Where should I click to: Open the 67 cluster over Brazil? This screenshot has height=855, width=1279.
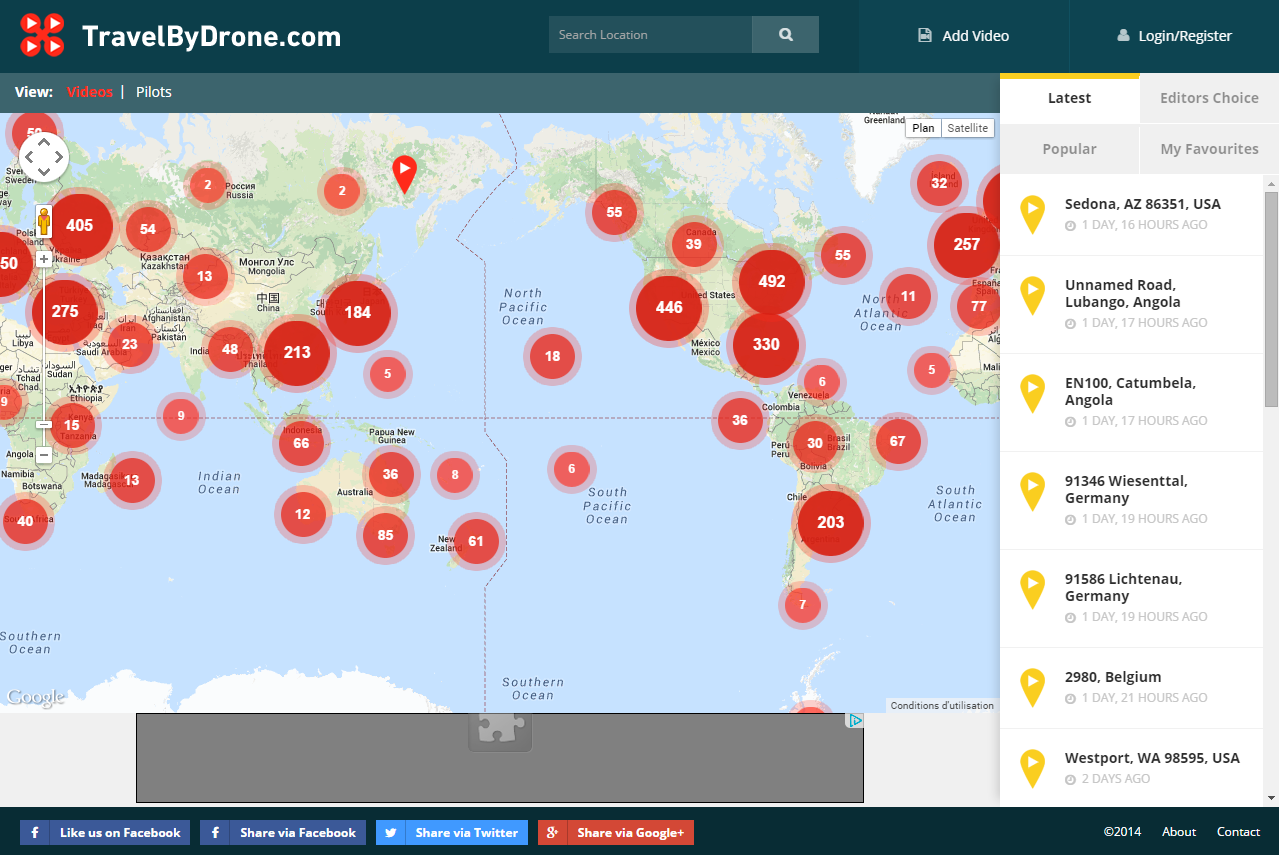898,441
